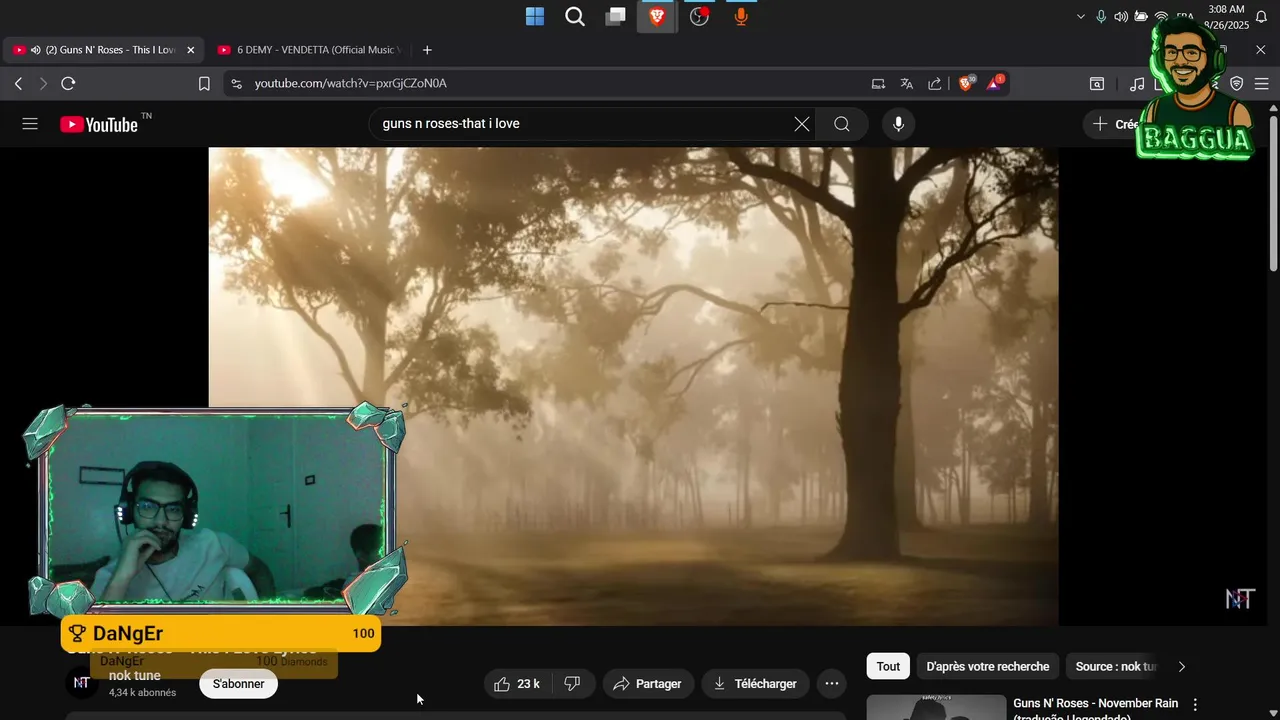Open the November Rain video thumbnail

click(x=936, y=707)
